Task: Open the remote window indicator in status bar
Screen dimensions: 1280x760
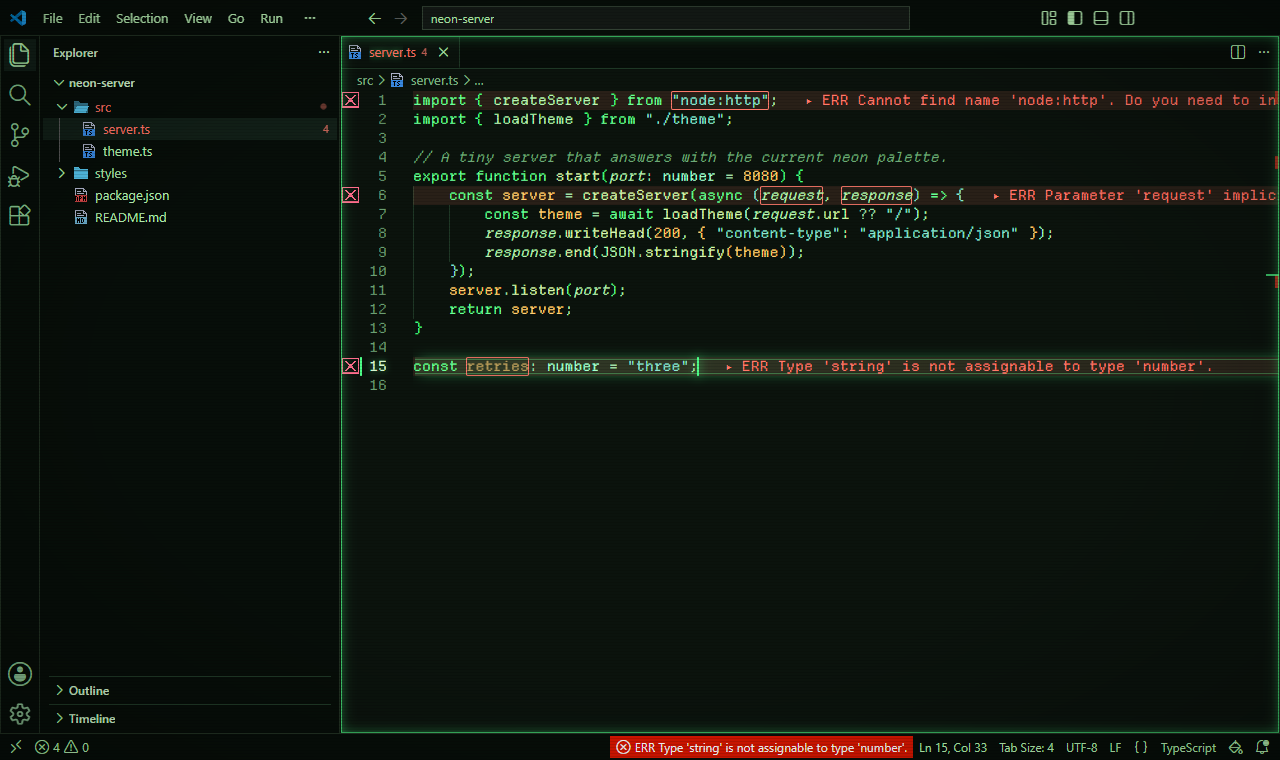Action: point(16,747)
